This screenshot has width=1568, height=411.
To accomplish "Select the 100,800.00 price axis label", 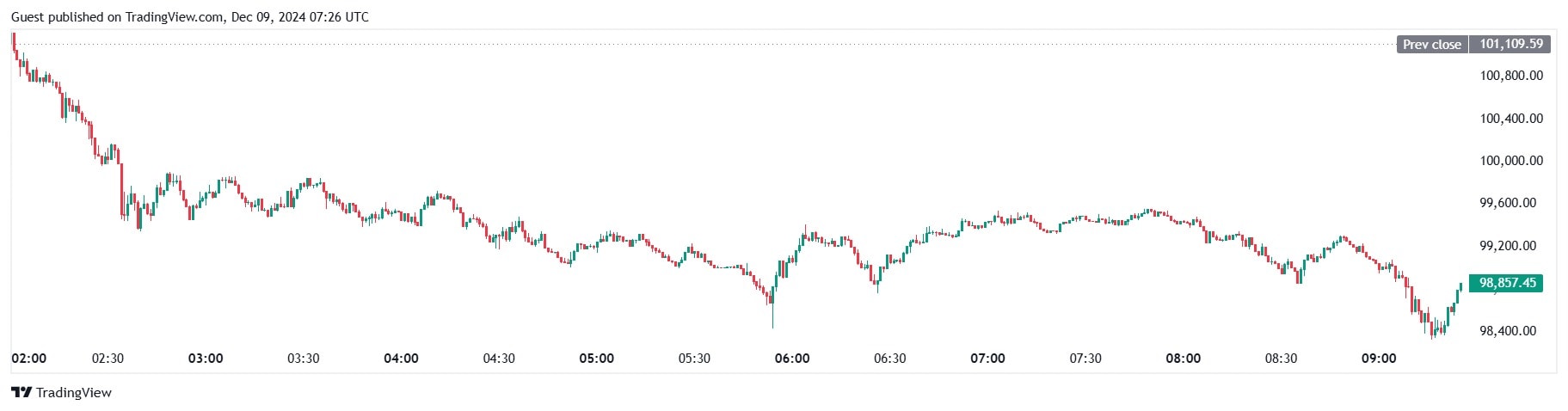I will tap(1510, 76).
